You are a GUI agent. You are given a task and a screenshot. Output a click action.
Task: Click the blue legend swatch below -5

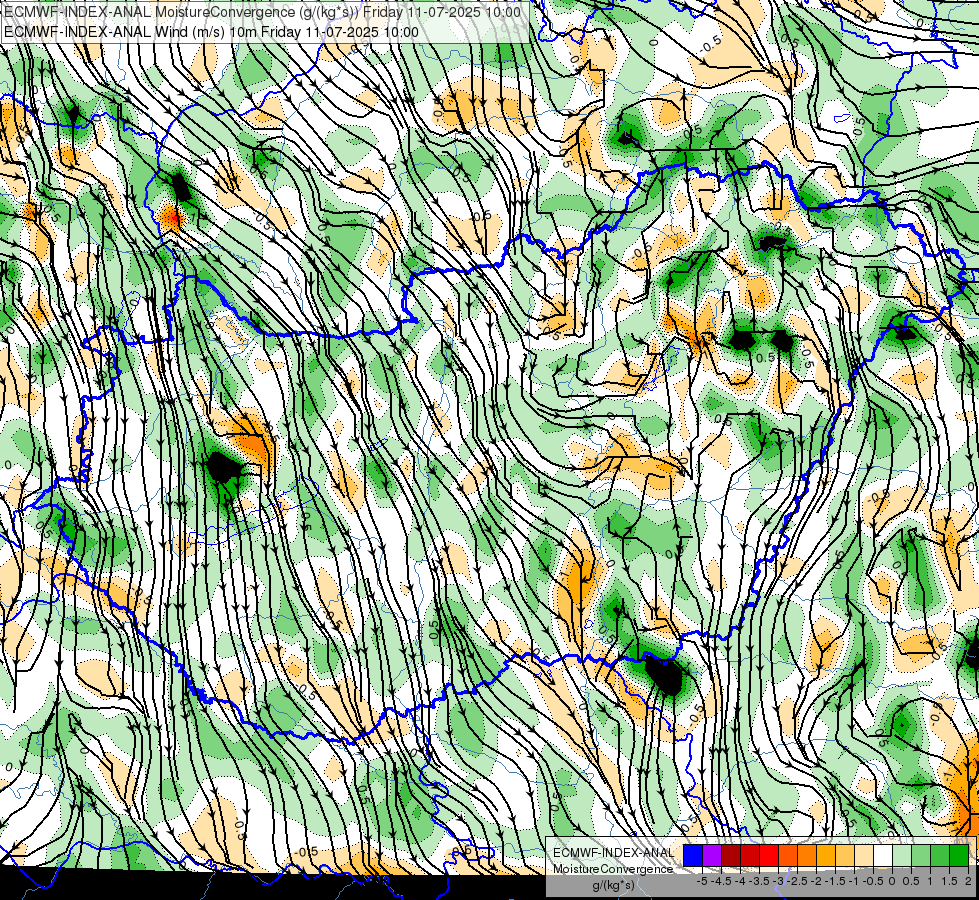(693, 856)
